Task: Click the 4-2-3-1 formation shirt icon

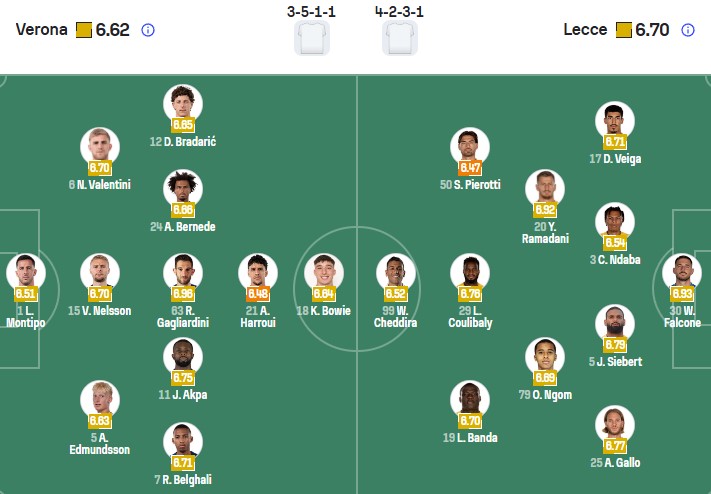Action: [400, 38]
